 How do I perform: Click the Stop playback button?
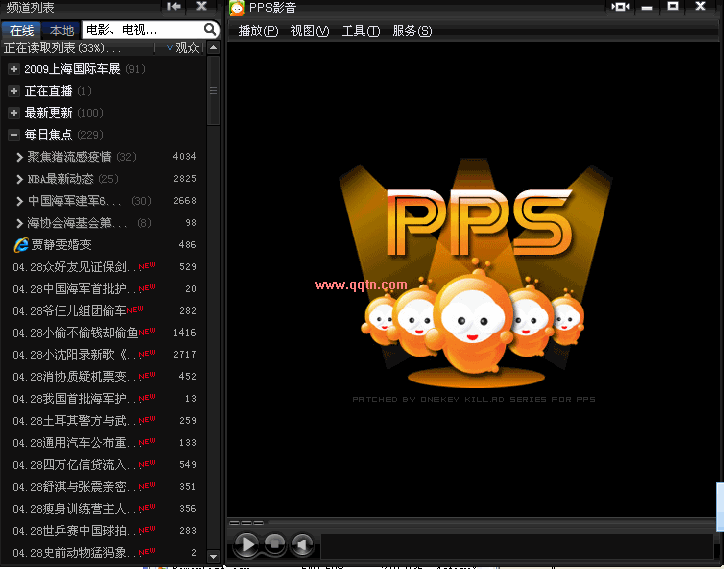coord(274,545)
